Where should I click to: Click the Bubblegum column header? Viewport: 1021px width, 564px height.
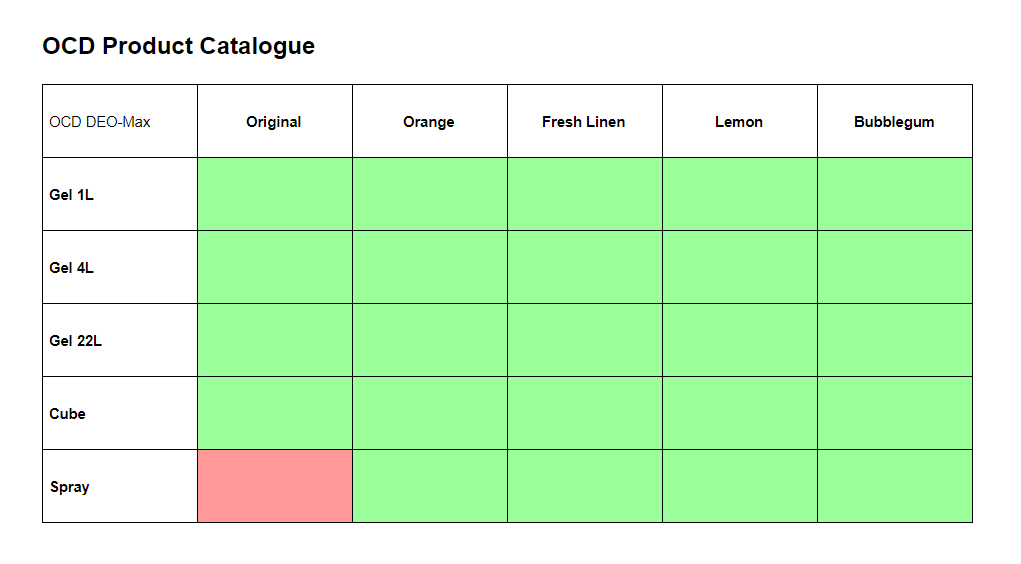[894, 122]
